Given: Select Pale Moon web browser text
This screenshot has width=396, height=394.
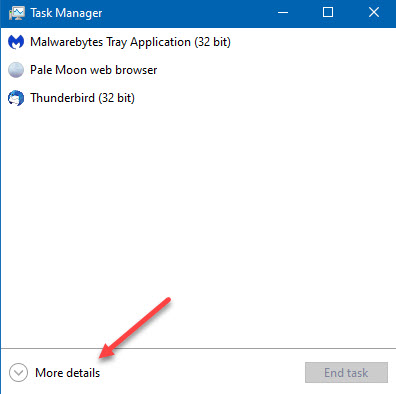Looking at the screenshot, I should 93,70.
